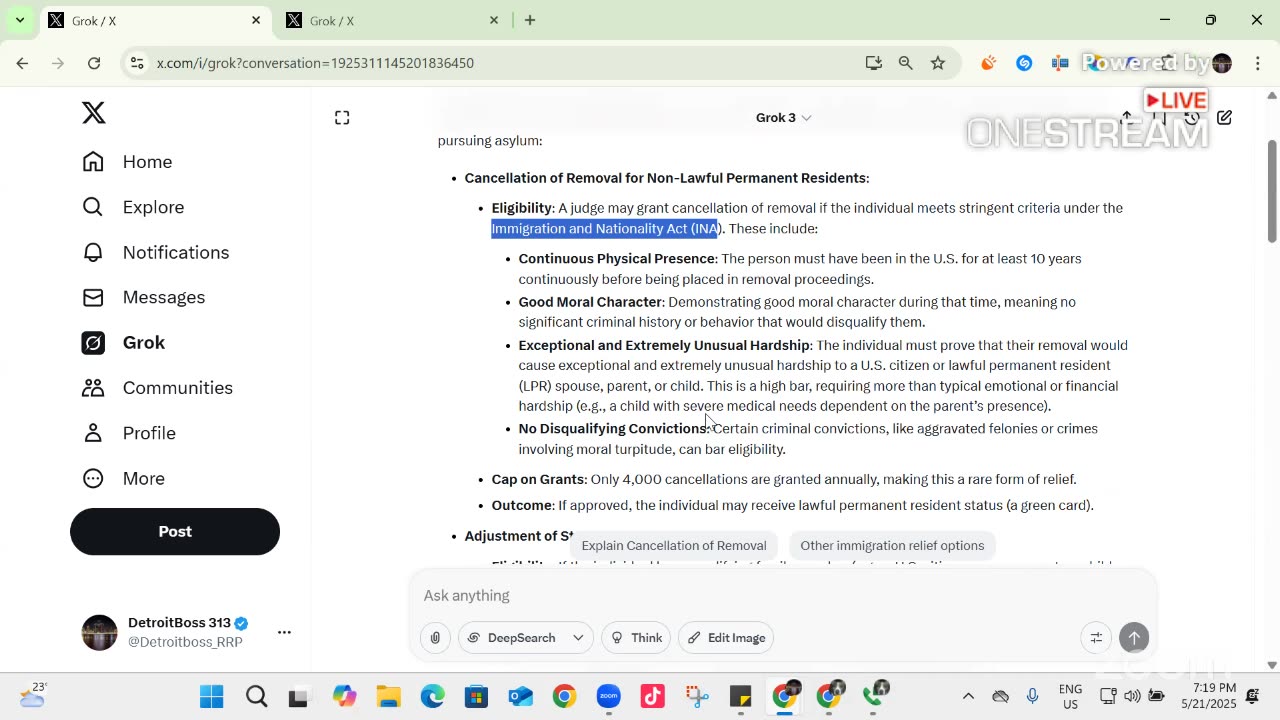Open account options next to DetroitBoss 313

[284, 632]
